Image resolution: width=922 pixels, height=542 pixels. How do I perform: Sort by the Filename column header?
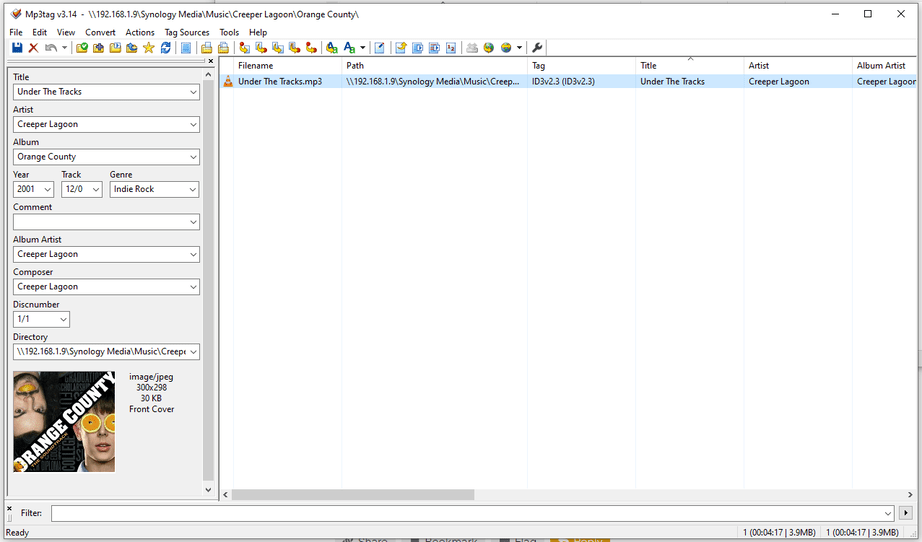[x=287, y=66]
